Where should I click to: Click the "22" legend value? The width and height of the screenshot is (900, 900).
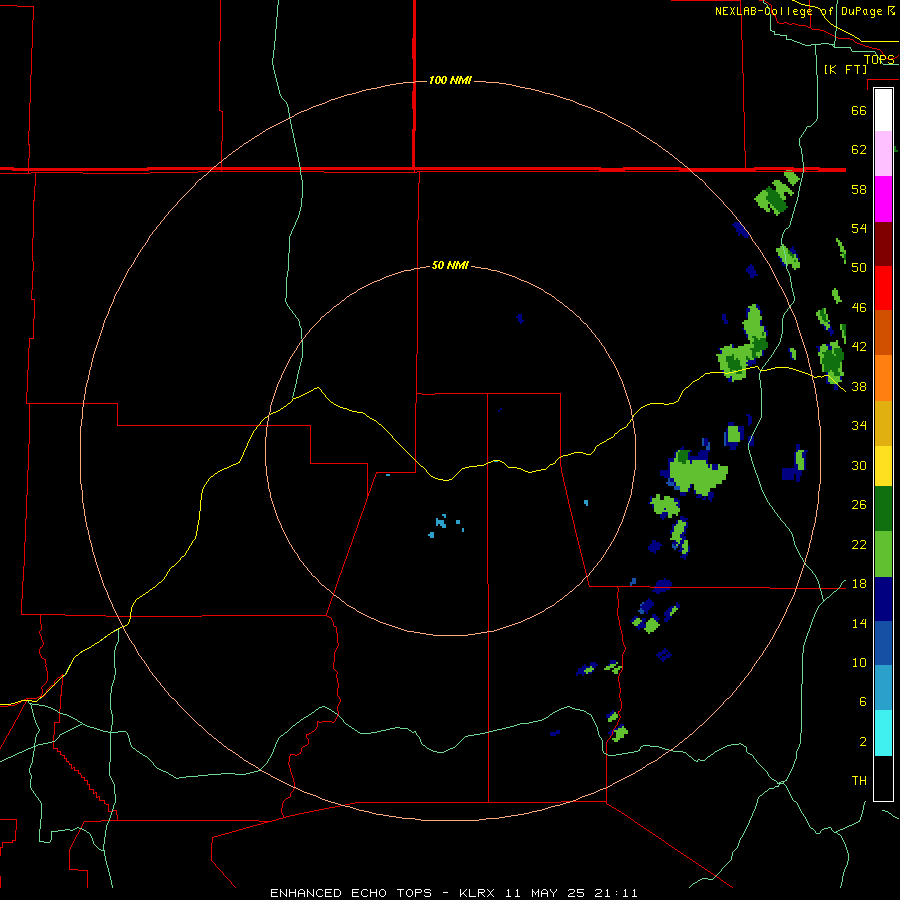click(x=859, y=544)
